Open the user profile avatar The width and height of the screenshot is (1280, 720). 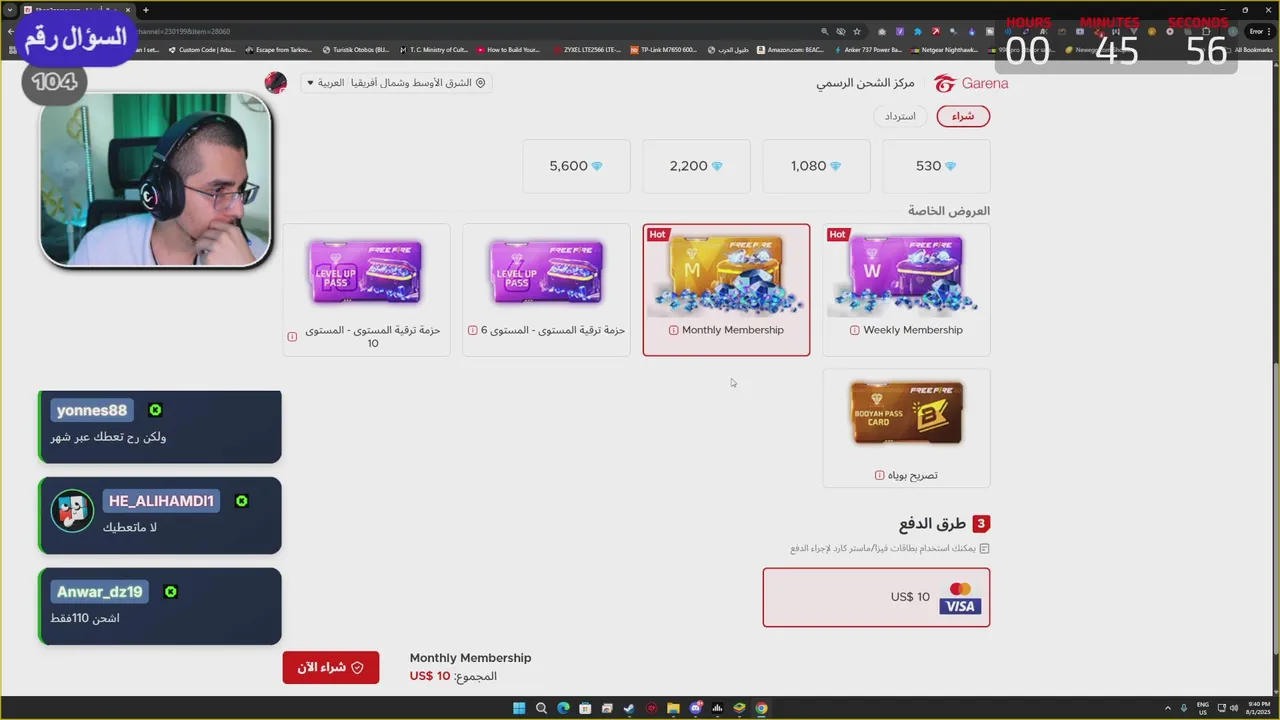[275, 83]
